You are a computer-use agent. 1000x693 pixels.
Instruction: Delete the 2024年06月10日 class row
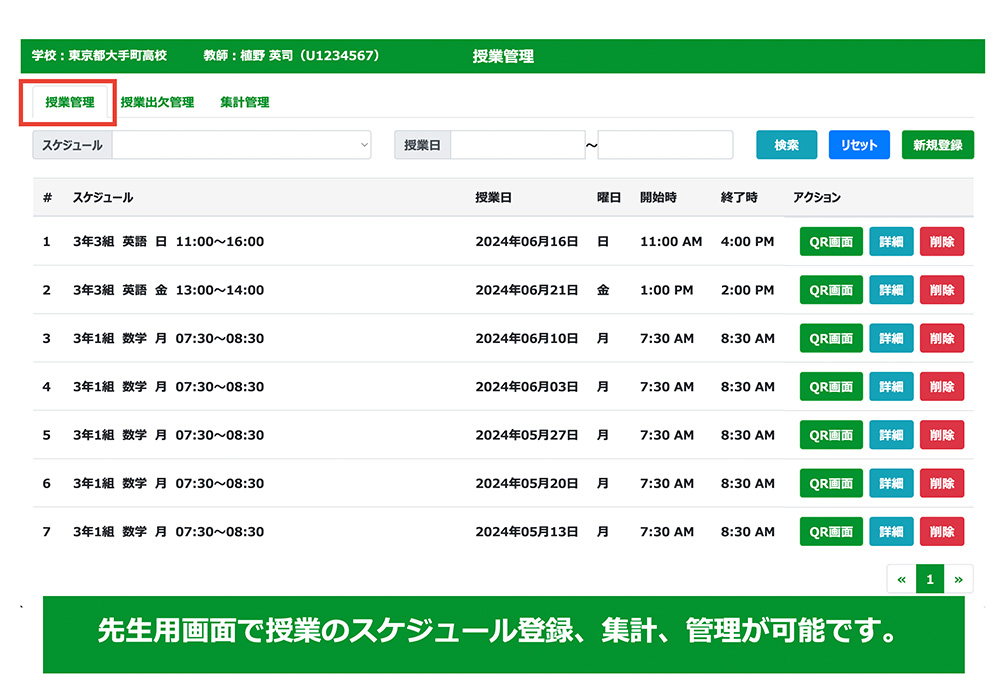(x=941, y=338)
